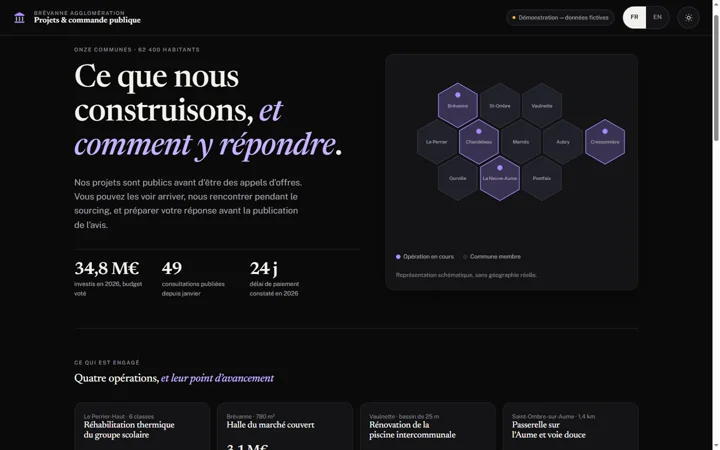Select the Mamils hexagon
This screenshot has width=720, height=450.
click(521, 141)
